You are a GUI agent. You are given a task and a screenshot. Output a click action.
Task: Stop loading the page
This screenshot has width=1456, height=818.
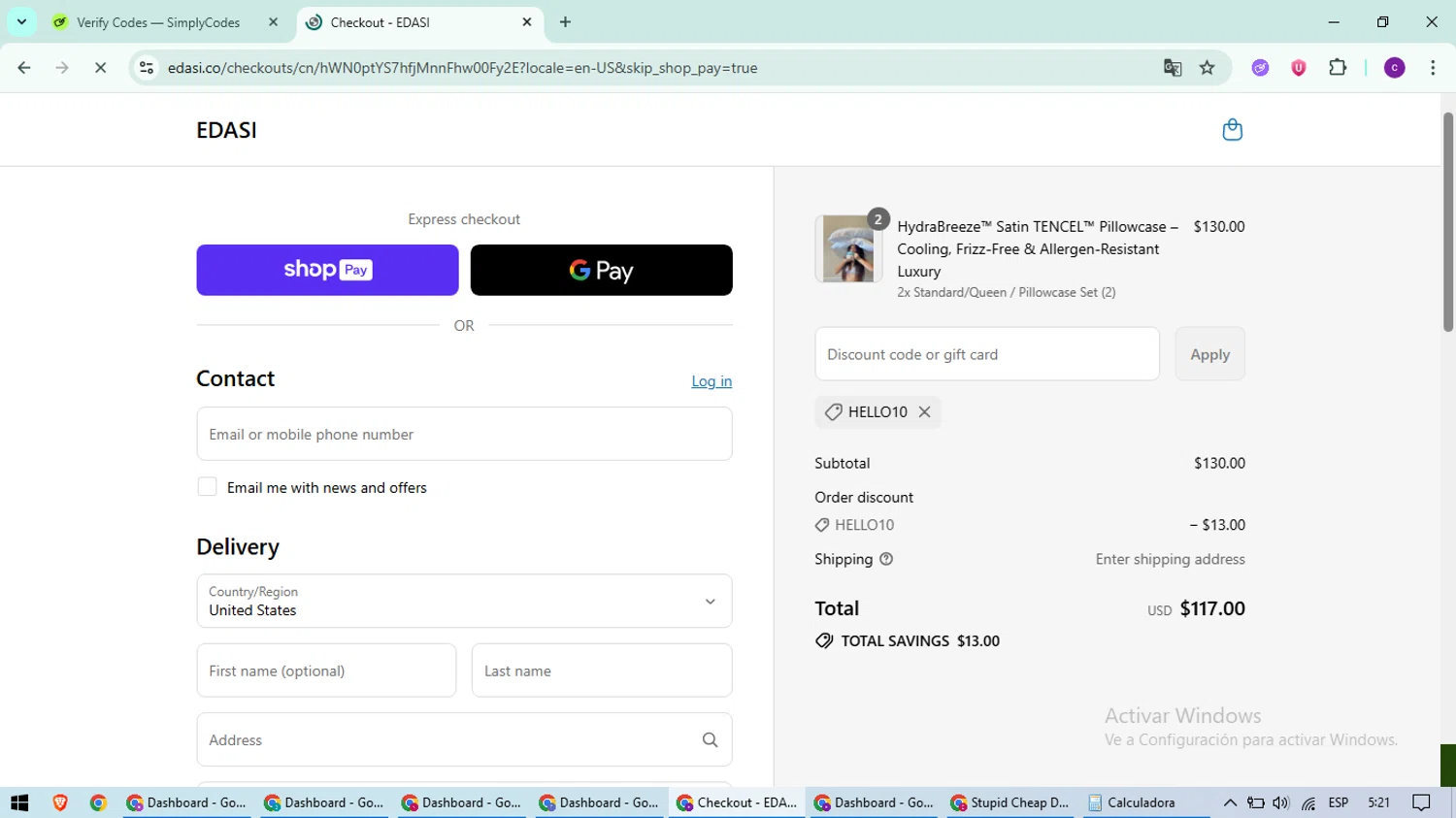(x=100, y=68)
